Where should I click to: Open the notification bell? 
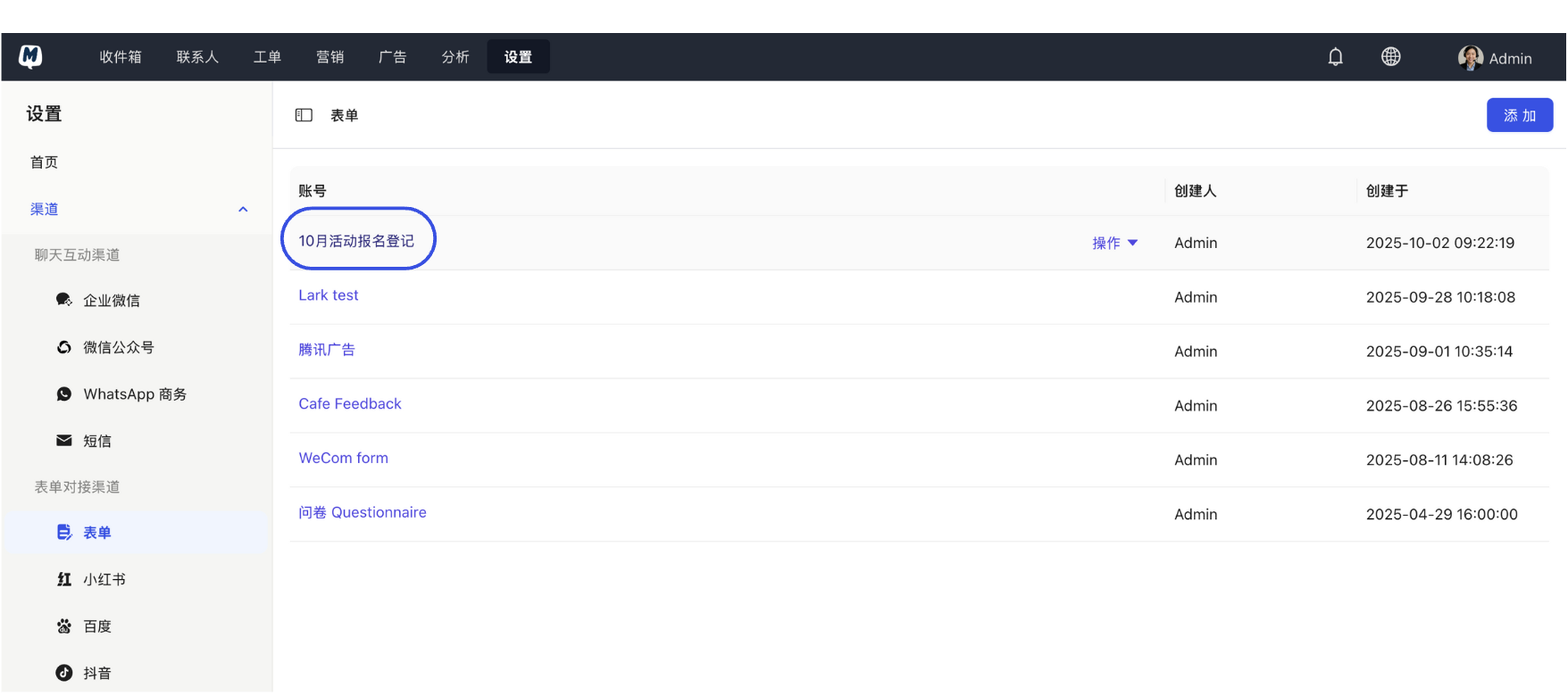tap(1335, 57)
